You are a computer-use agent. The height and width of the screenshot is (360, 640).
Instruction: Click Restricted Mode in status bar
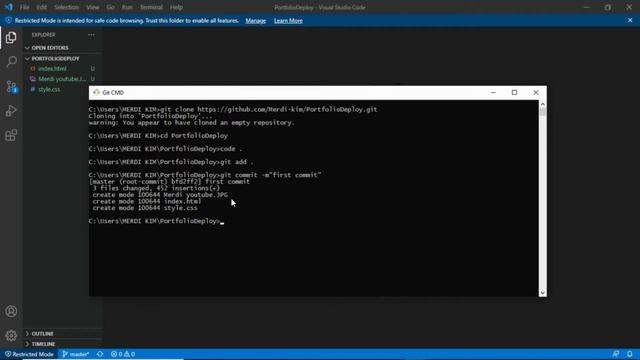(29, 354)
